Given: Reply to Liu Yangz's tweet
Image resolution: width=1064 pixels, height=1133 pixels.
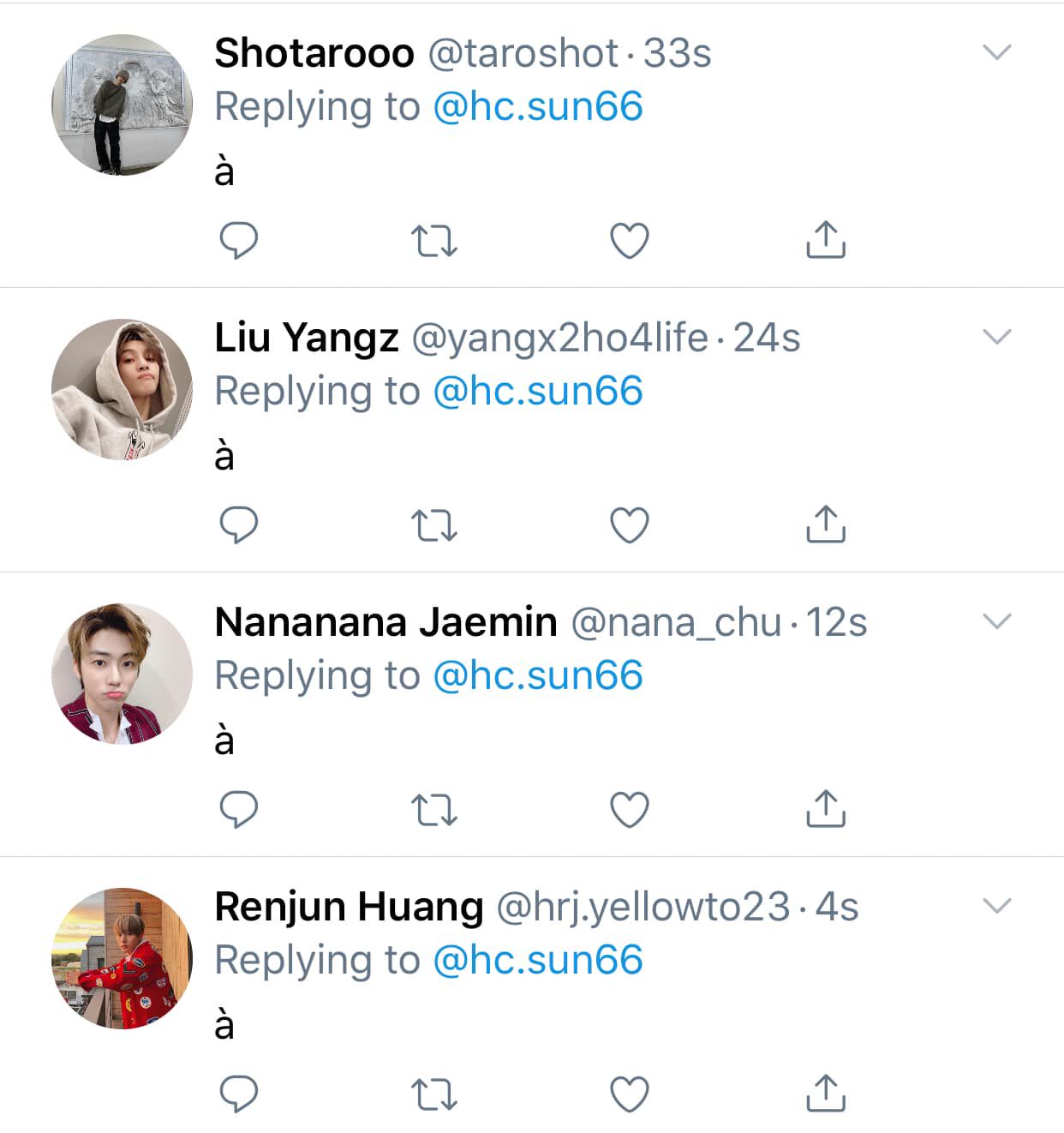Looking at the screenshot, I should click(239, 525).
